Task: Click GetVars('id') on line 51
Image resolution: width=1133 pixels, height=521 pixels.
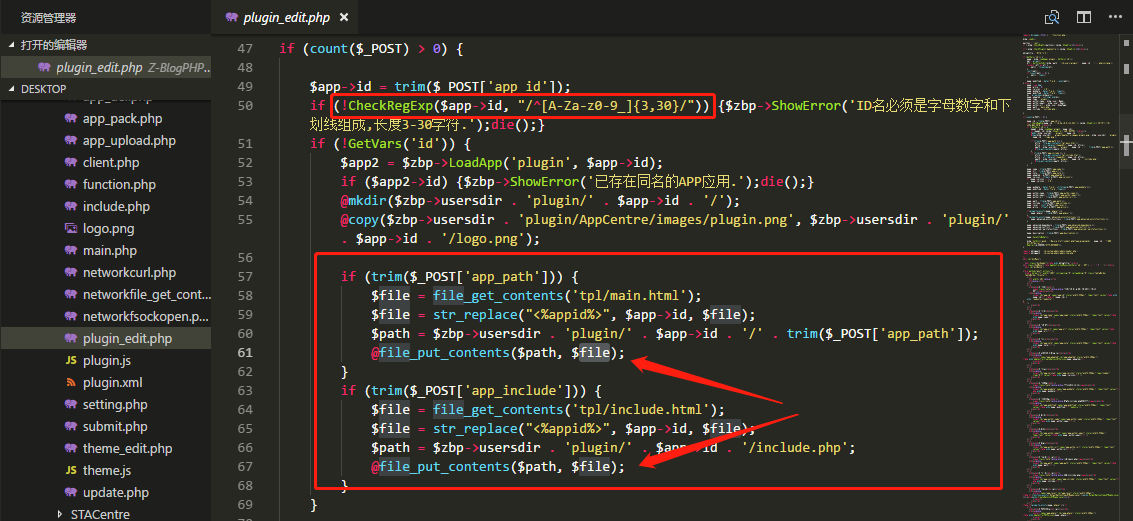Action: 396,144
